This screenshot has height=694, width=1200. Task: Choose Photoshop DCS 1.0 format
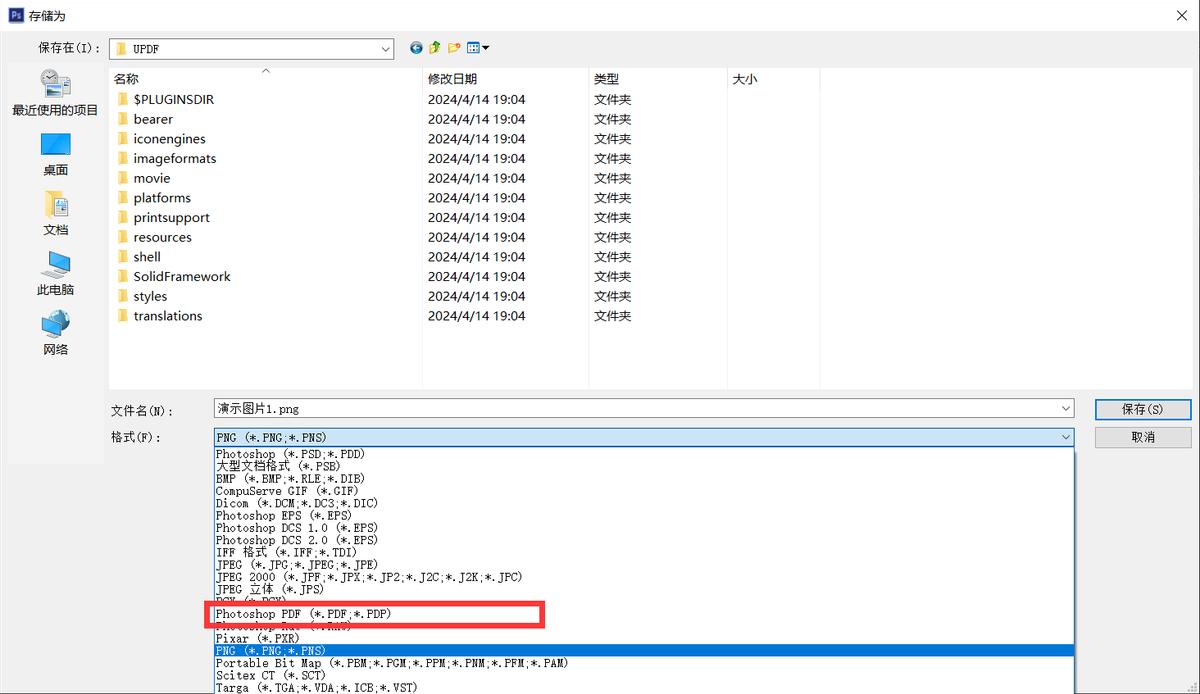coord(644,527)
